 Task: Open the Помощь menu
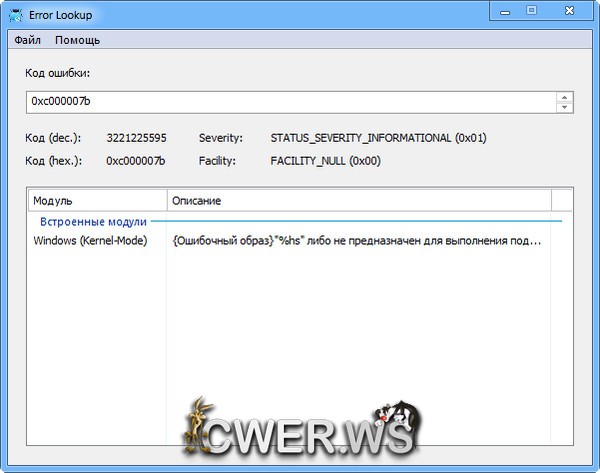pyautogui.click(x=77, y=40)
